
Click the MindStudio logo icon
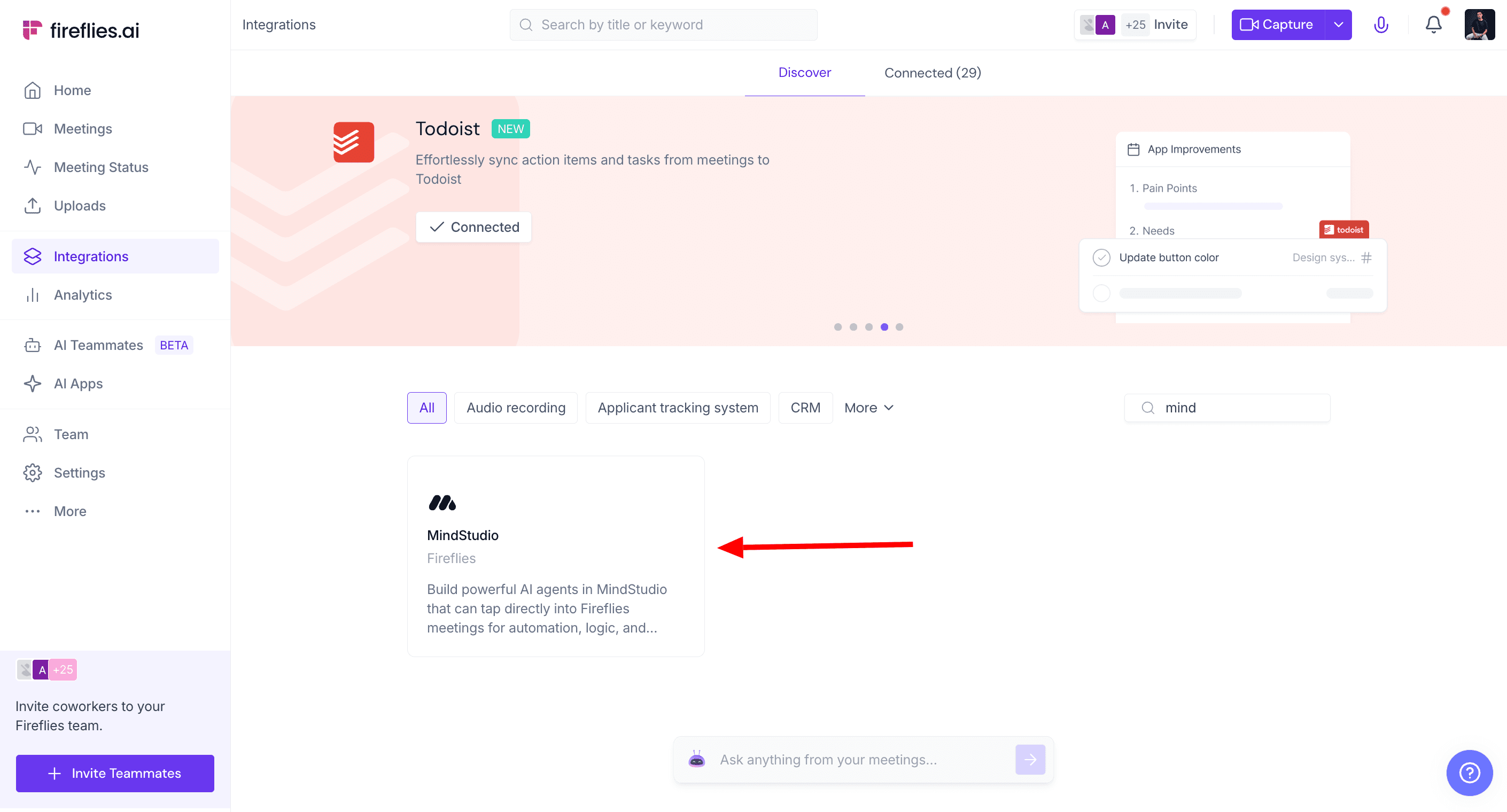tap(442, 503)
